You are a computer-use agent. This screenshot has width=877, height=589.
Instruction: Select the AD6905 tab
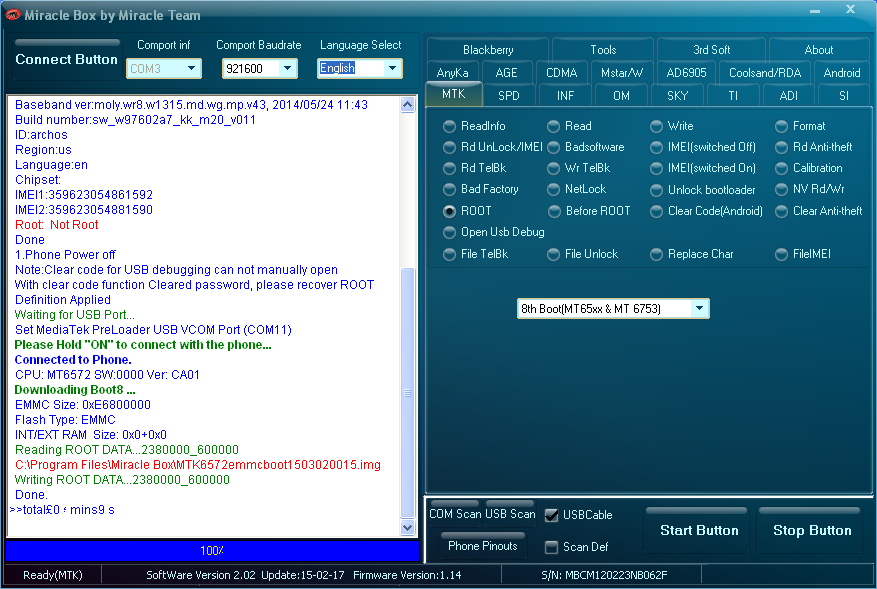686,73
